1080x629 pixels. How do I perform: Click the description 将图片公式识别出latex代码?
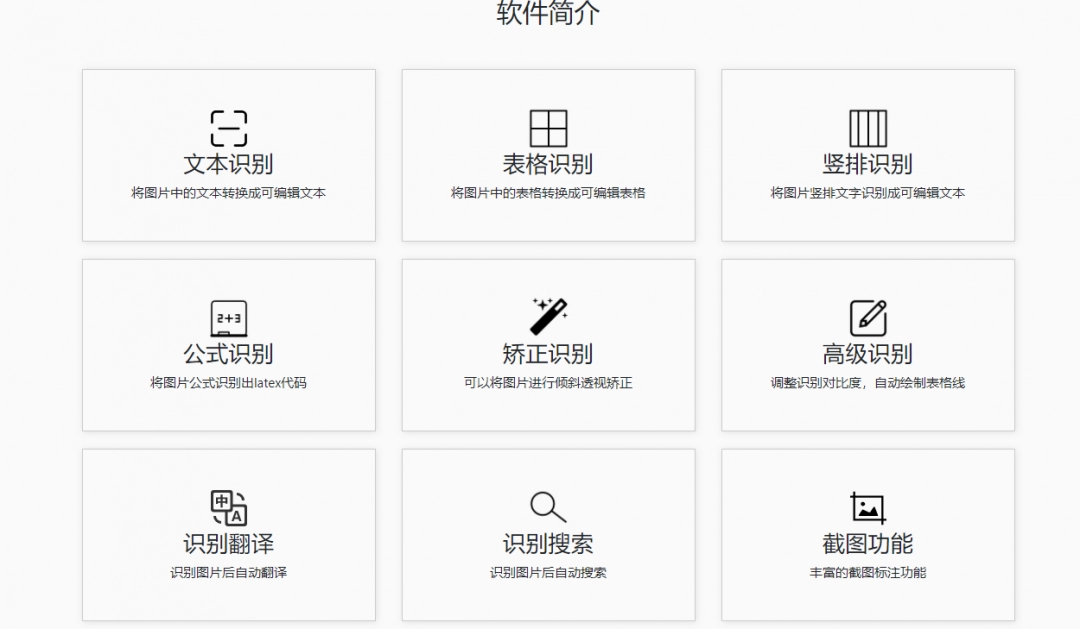pos(228,383)
